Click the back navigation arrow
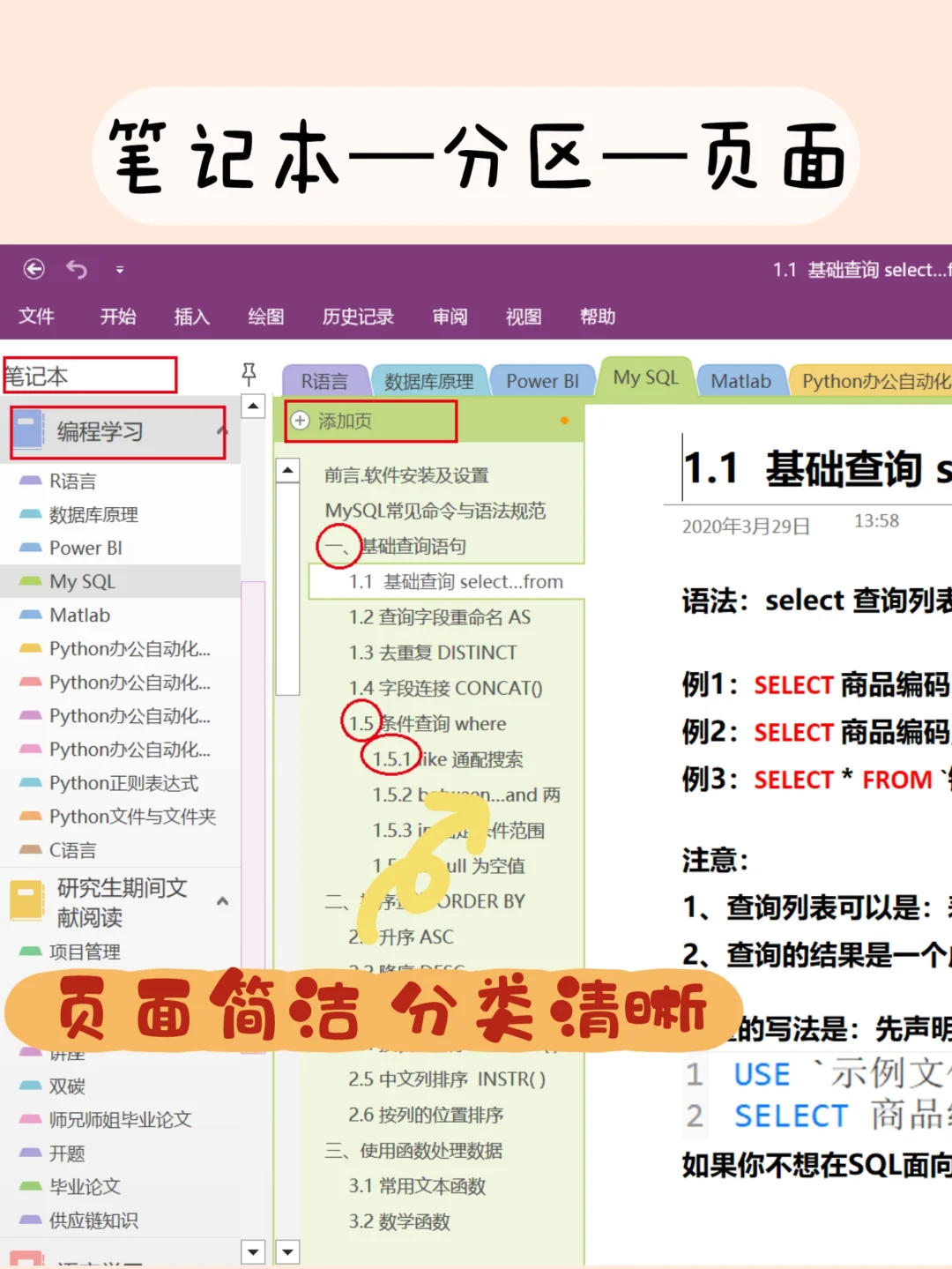The width and height of the screenshot is (952, 1269). tap(33, 269)
